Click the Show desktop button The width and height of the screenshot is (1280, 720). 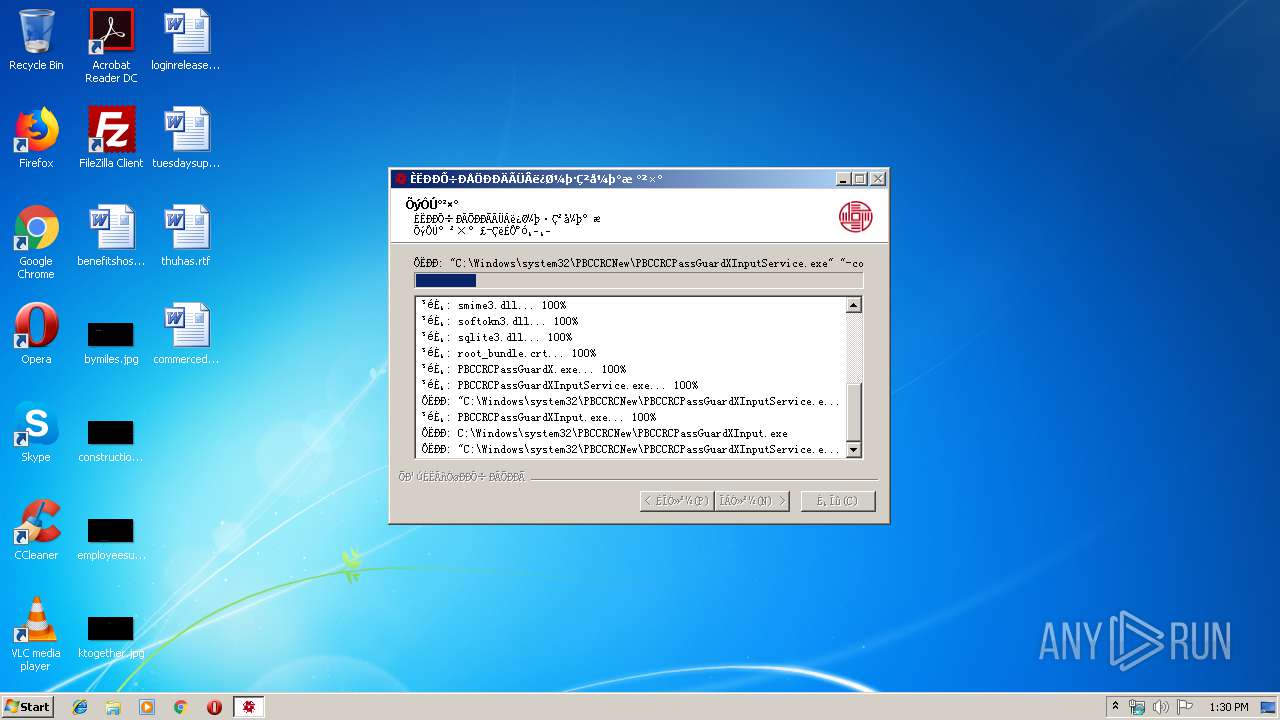1270,707
